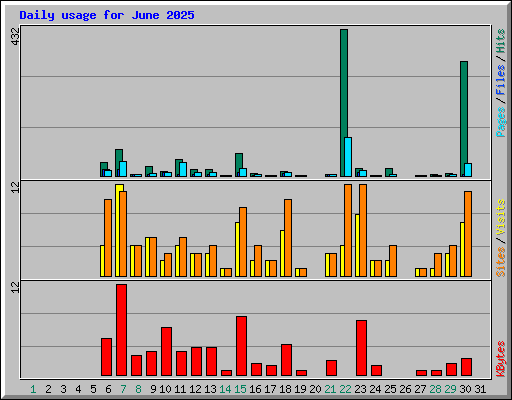The width and height of the screenshot is (512, 400).
Task: Click the cyan "Pages" legend label
Action: point(501,122)
